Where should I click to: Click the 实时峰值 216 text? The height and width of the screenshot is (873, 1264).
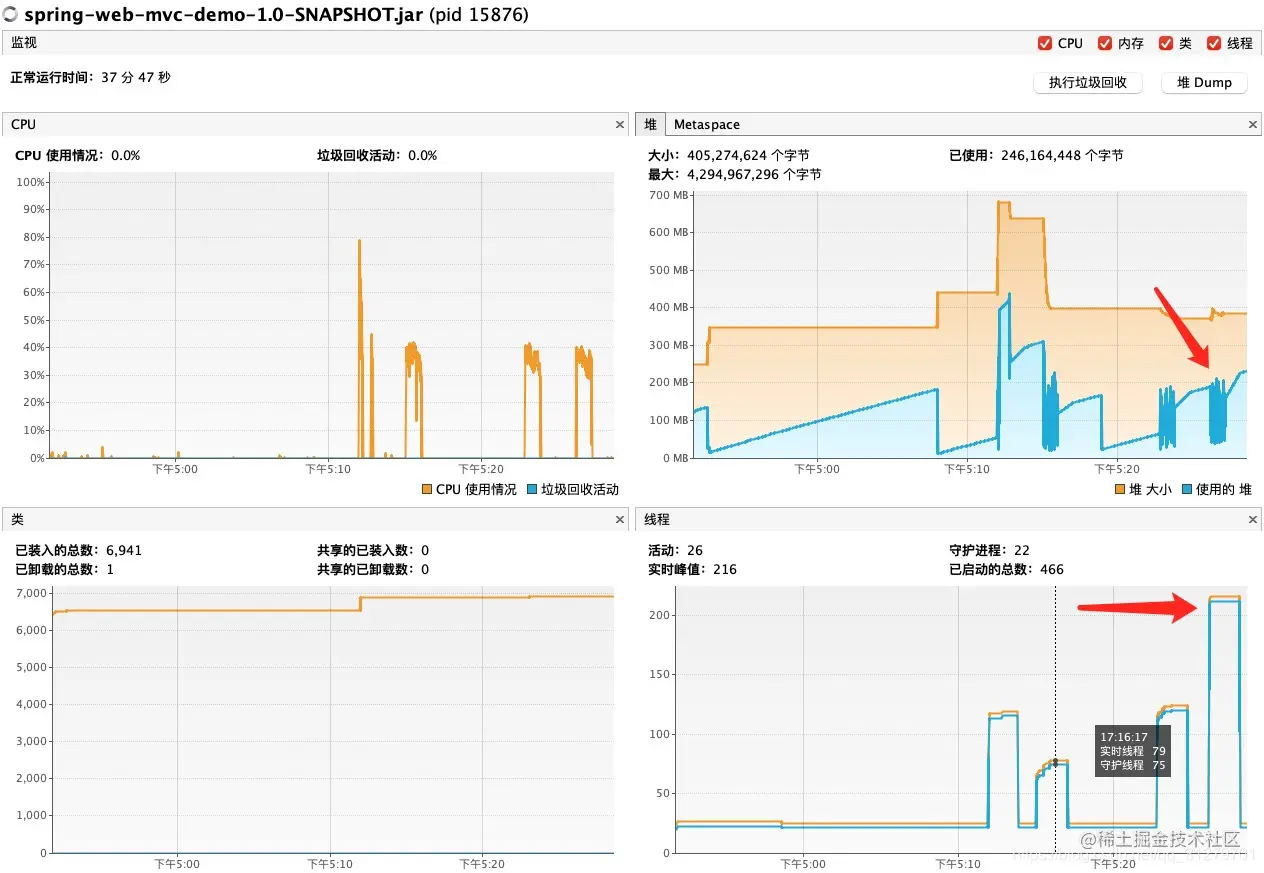(x=692, y=569)
